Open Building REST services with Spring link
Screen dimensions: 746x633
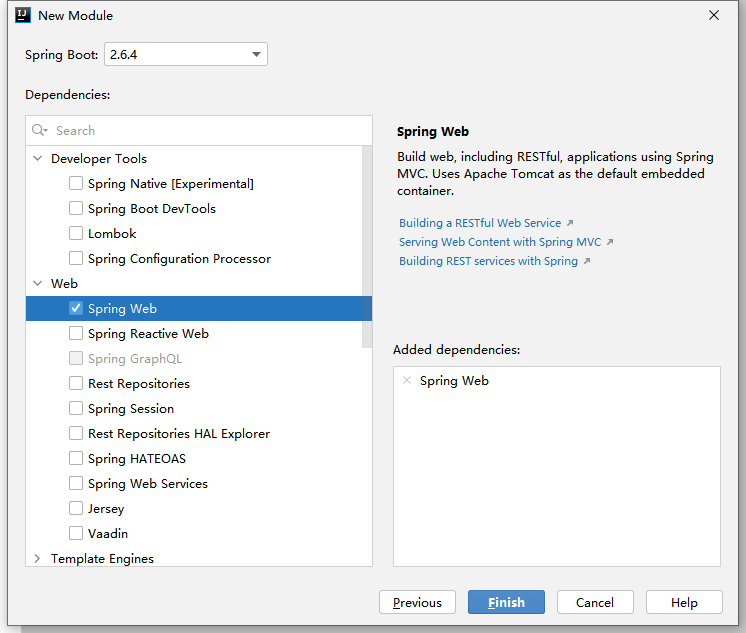tap(488, 261)
